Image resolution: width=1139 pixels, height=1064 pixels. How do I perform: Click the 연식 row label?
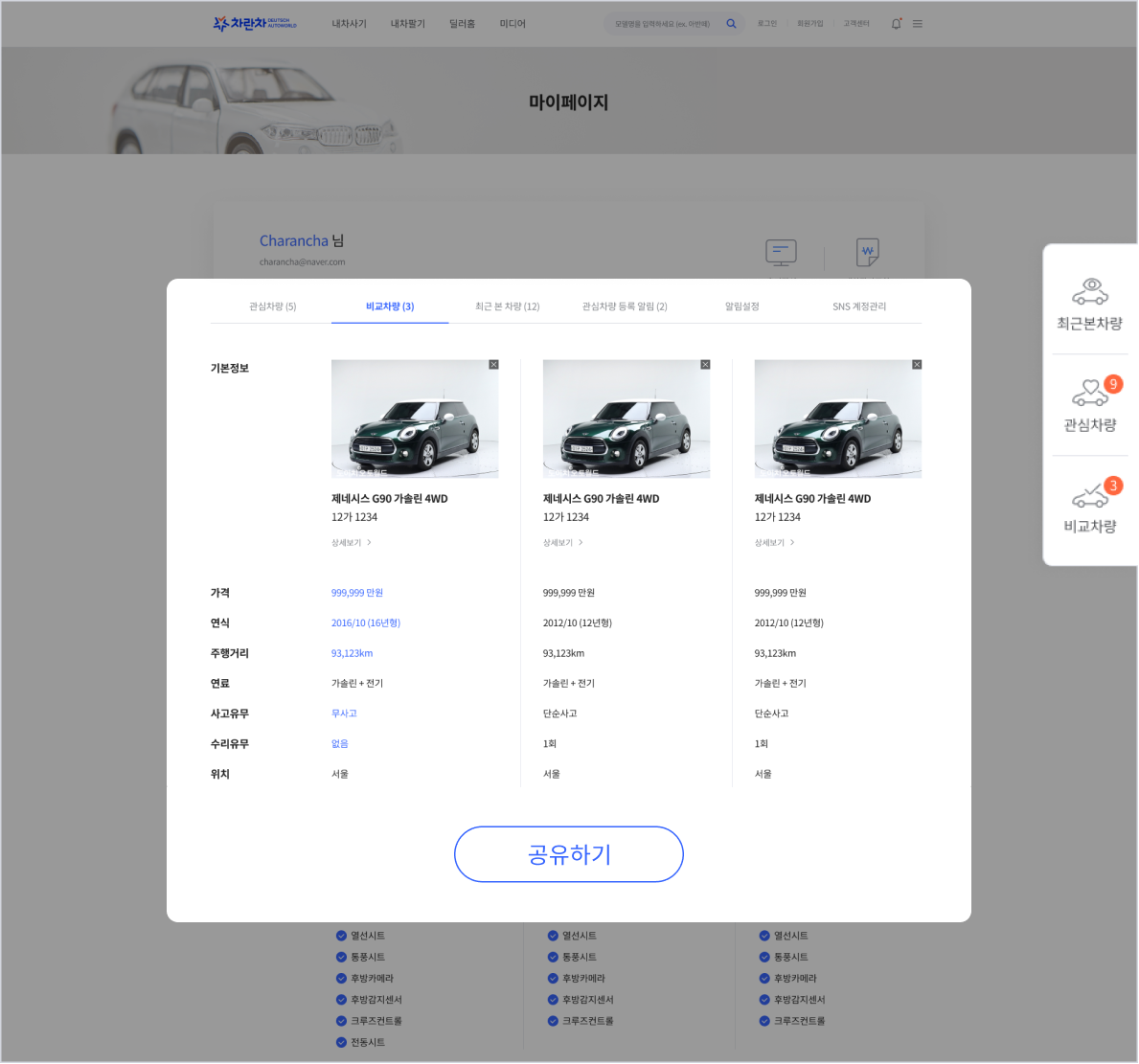pyautogui.click(x=220, y=623)
